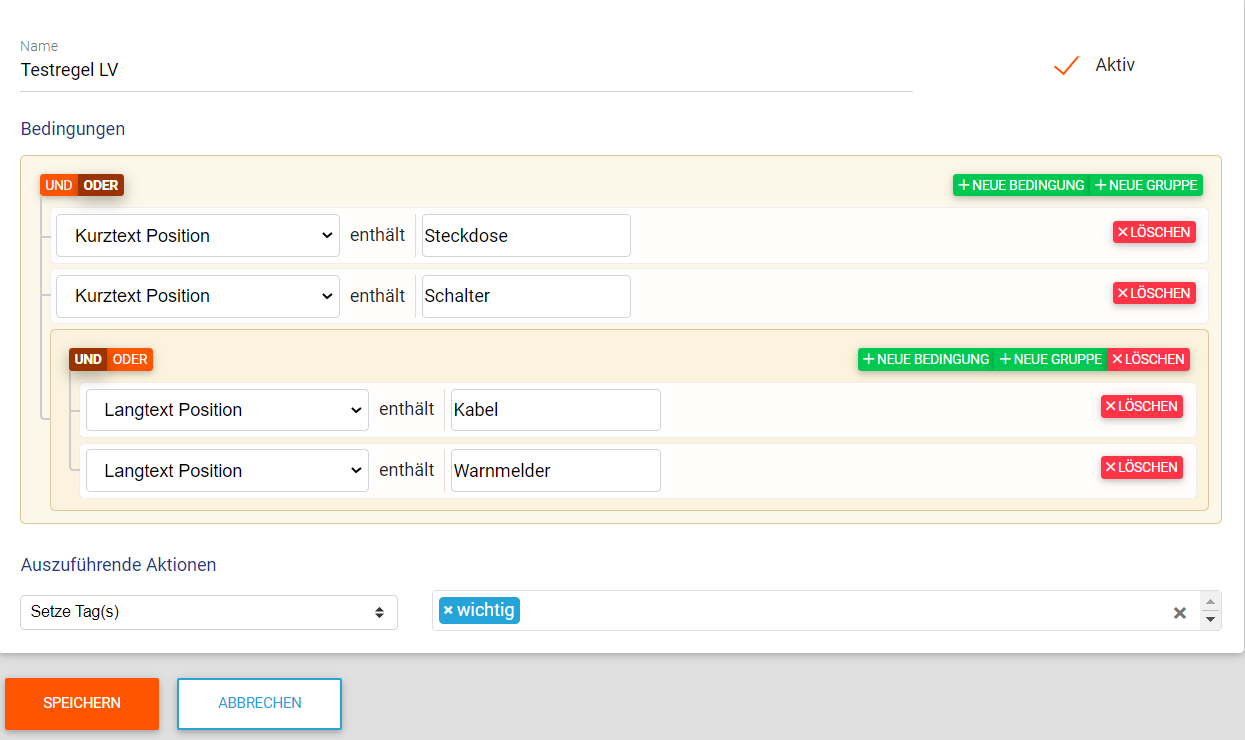
Task: Delete the Schalter condition row
Action: pyautogui.click(x=1154, y=293)
